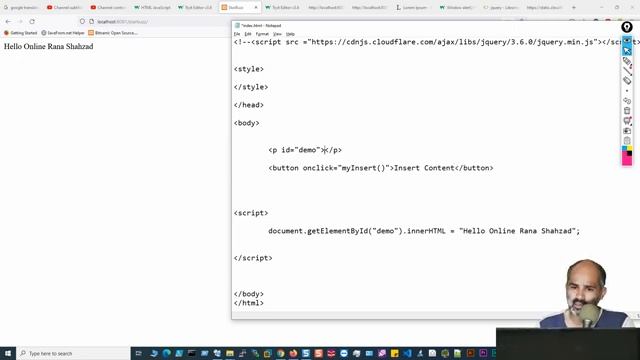Choose the small dot brush size option
The width and height of the screenshot is (640, 360).
point(627,91)
